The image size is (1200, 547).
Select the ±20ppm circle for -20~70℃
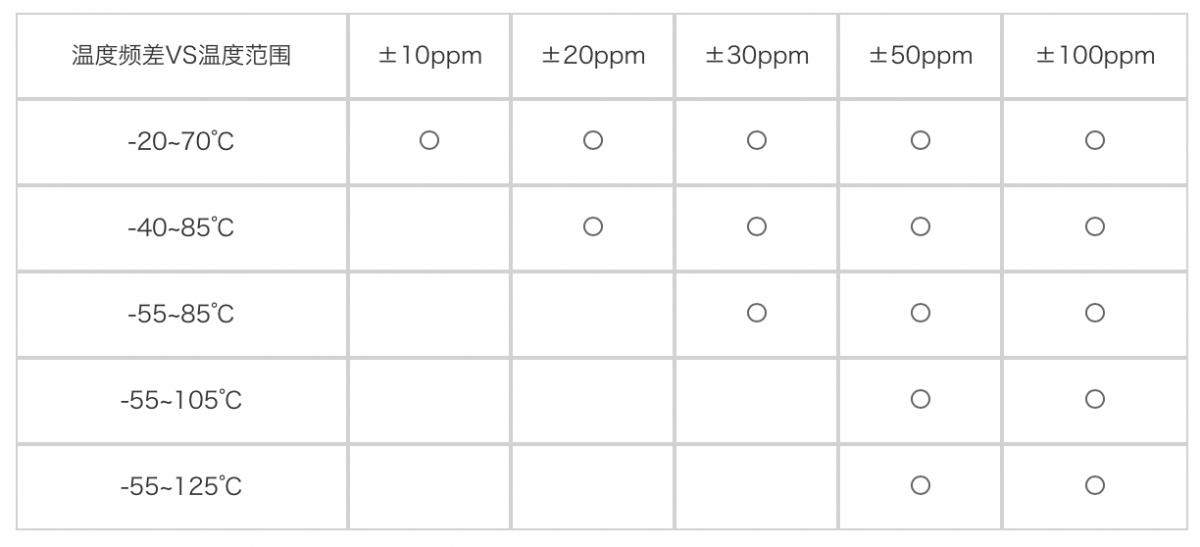coord(593,141)
